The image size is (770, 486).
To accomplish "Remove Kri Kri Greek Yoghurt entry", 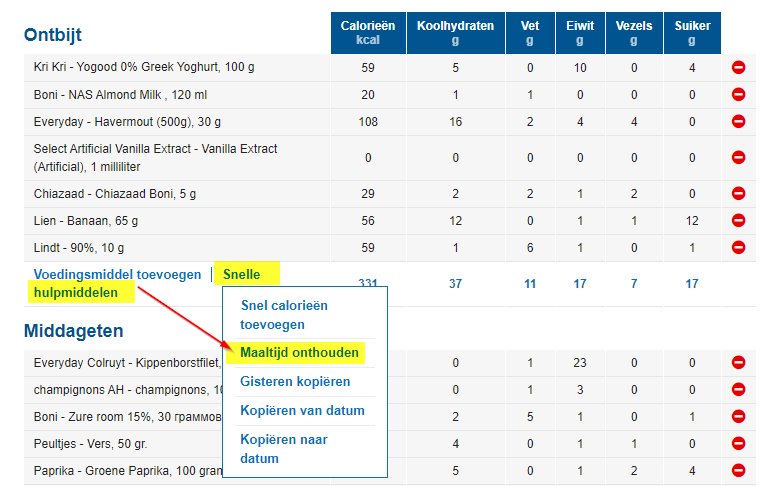I will point(739,68).
